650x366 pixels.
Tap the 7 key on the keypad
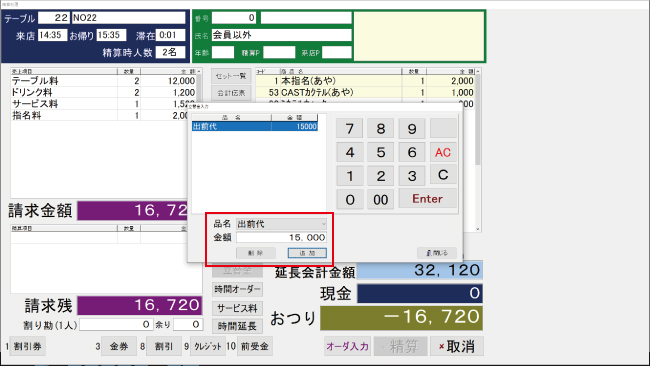(349, 129)
